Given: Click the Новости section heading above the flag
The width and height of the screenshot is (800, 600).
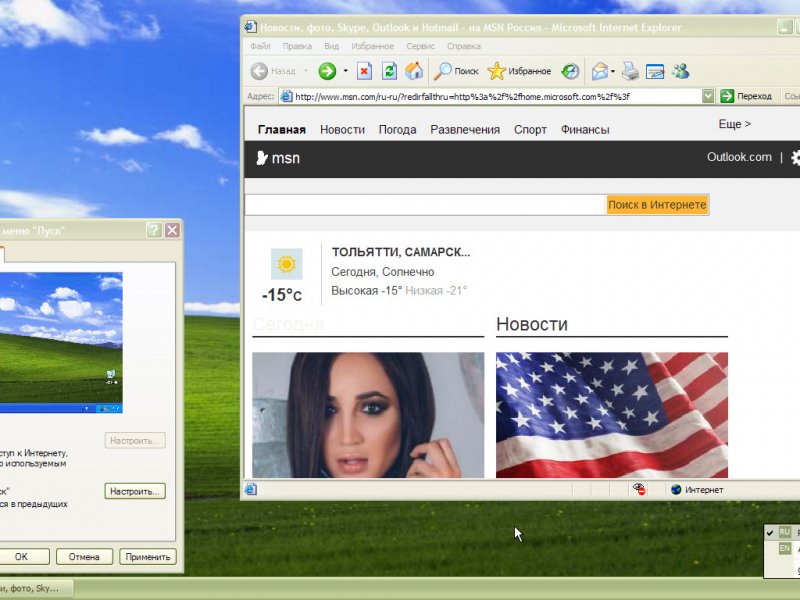Looking at the screenshot, I should pos(532,324).
